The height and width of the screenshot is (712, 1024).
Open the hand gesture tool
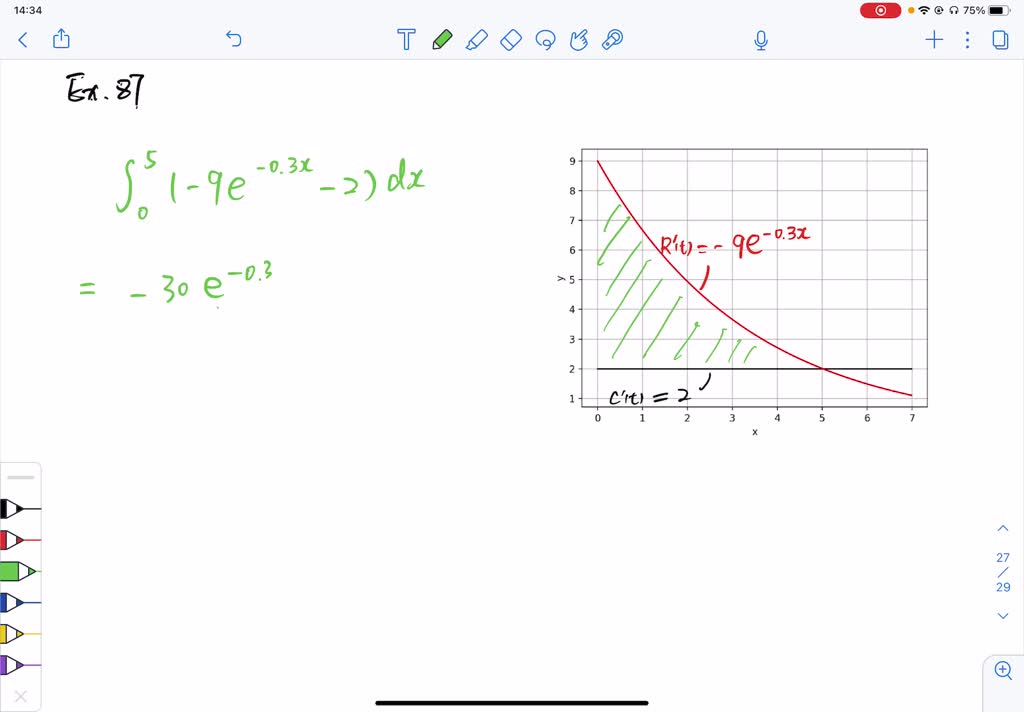pyautogui.click(x=579, y=40)
